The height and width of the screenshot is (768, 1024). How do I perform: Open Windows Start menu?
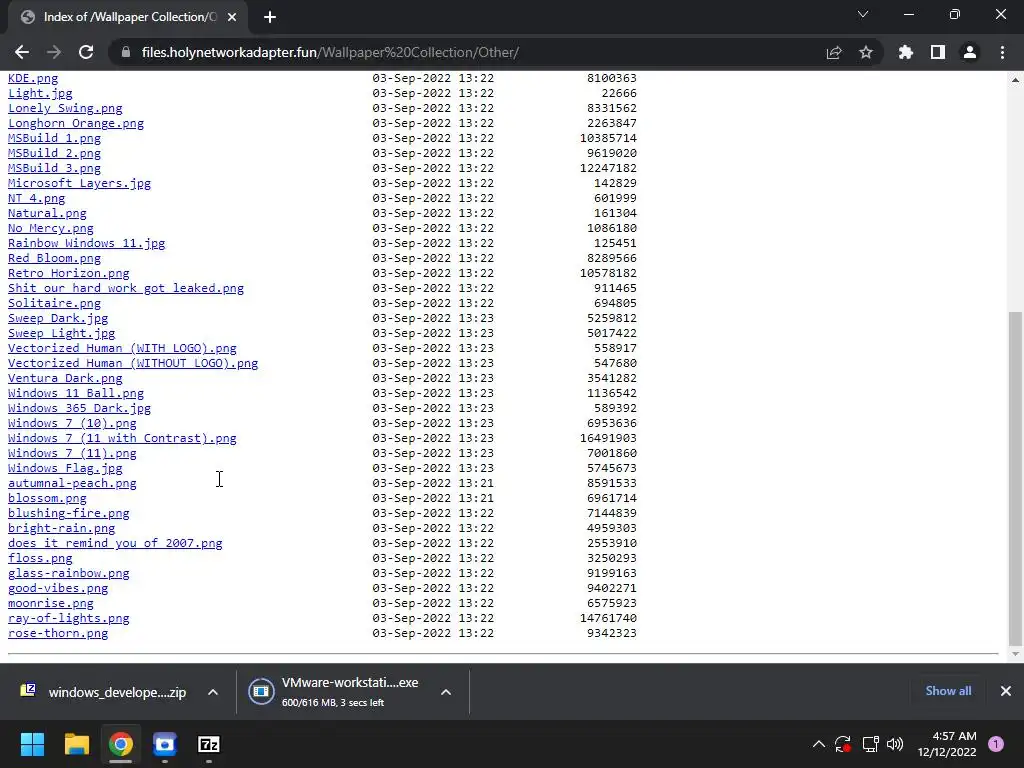click(32, 744)
